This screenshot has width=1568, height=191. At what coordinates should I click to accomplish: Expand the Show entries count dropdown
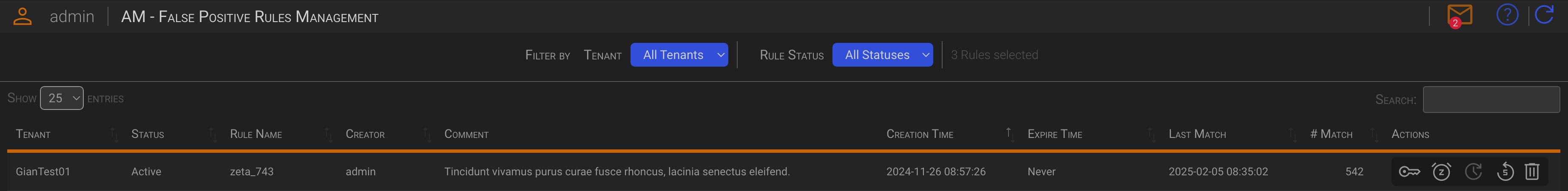click(x=62, y=98)
